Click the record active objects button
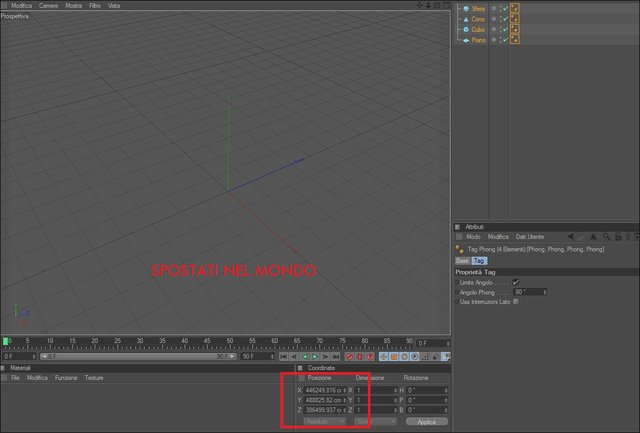 tap(349, 357)
